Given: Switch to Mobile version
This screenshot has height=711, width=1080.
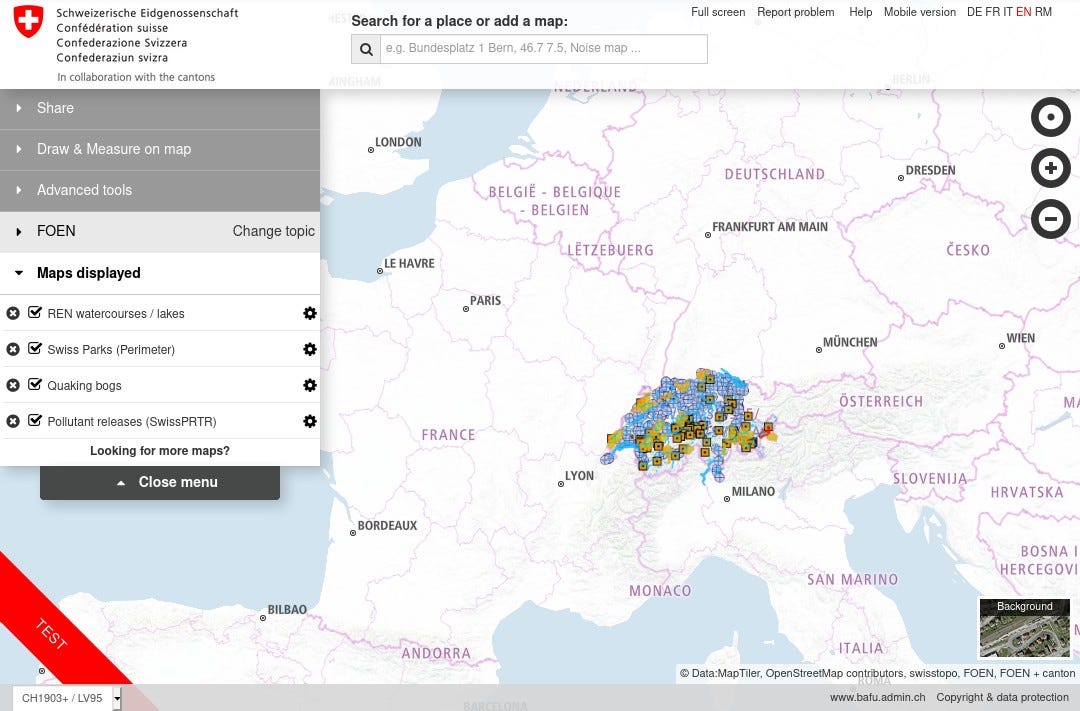Looking at the screenshot, I should 920,12.
